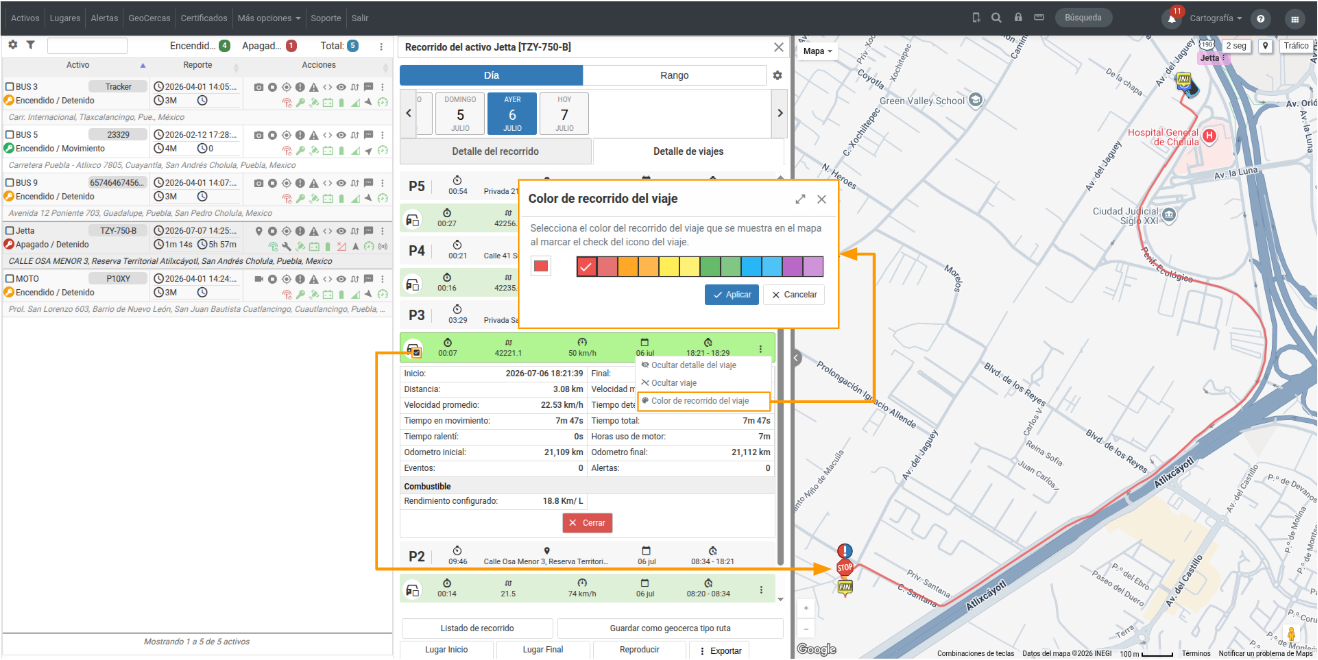Tick the BUS 5 checkbox
1318x660 pixels.
[10, 135]
